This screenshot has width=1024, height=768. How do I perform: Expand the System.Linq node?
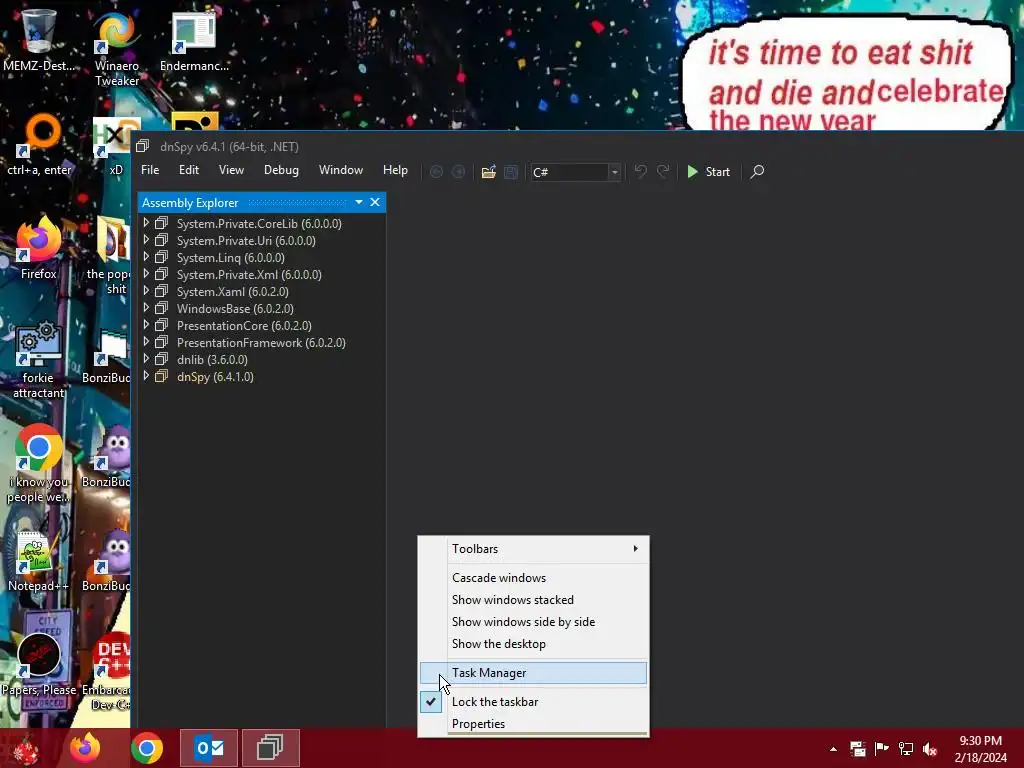(146, 257)
